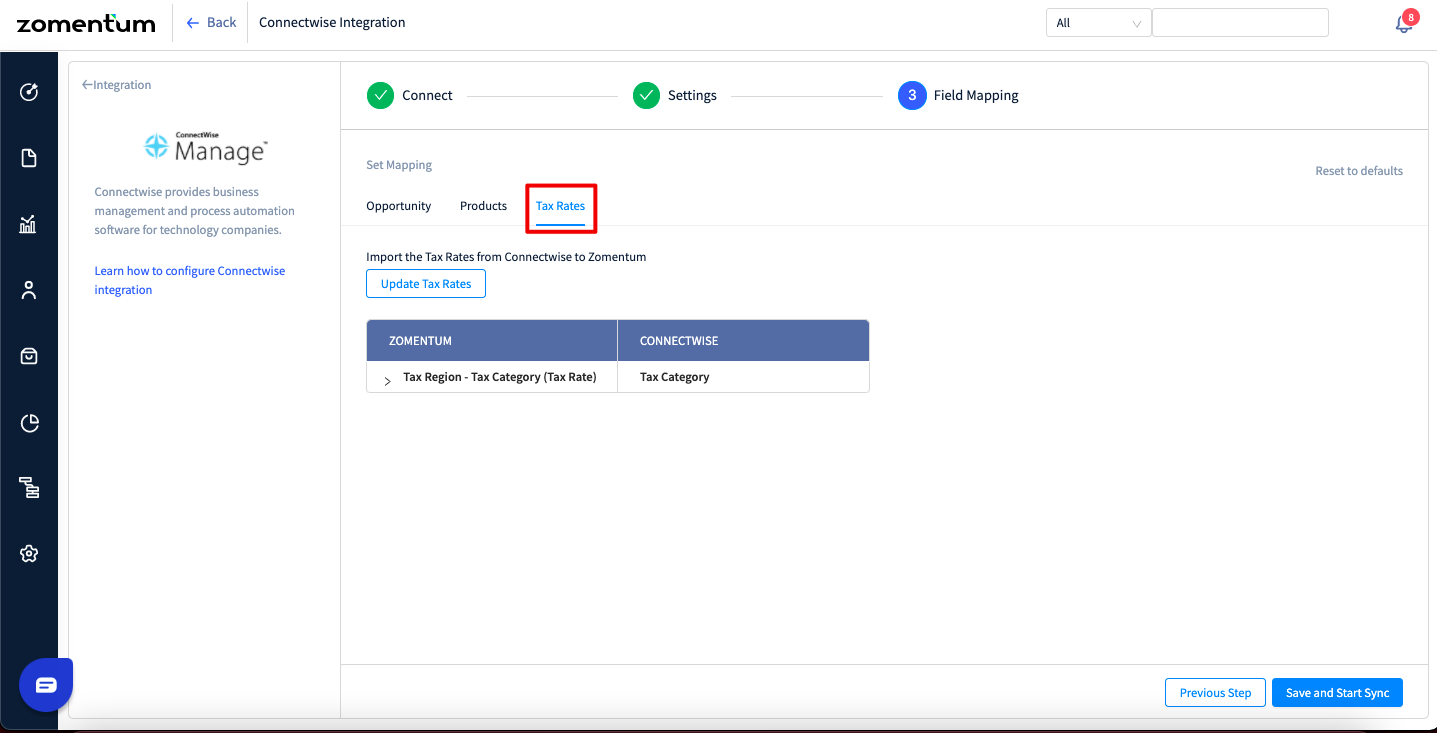Focus the top search input field
The image size is (1437, 733).
1240,23
